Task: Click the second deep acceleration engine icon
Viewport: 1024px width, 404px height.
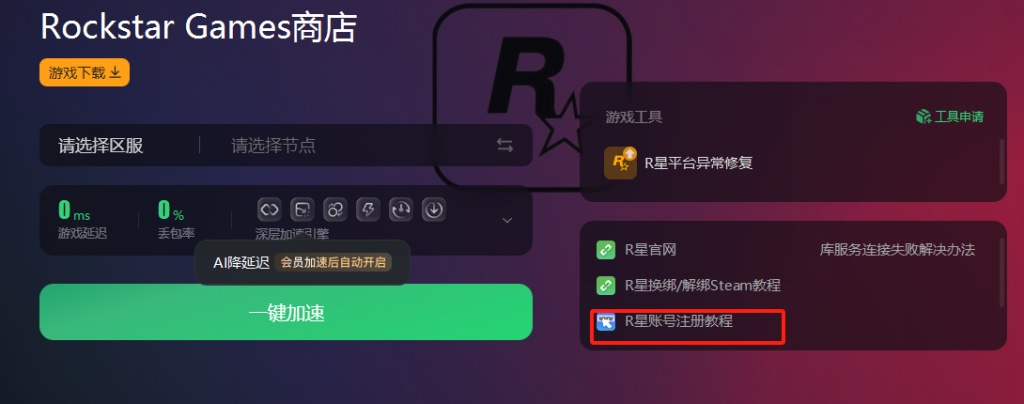Action: pos(302,210)
